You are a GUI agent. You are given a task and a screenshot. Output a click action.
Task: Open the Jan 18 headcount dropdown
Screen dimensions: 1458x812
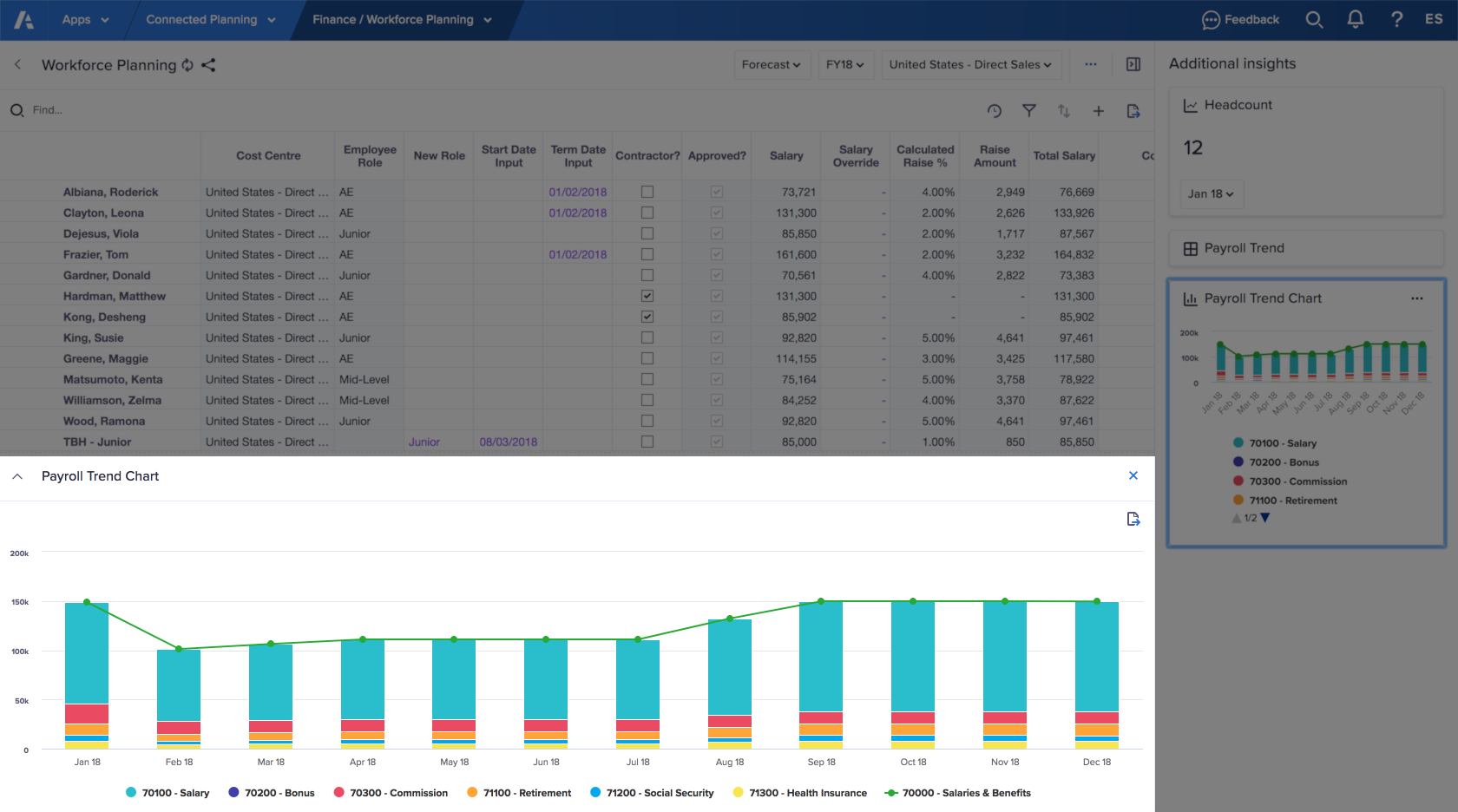click(x=1211, y=194)
